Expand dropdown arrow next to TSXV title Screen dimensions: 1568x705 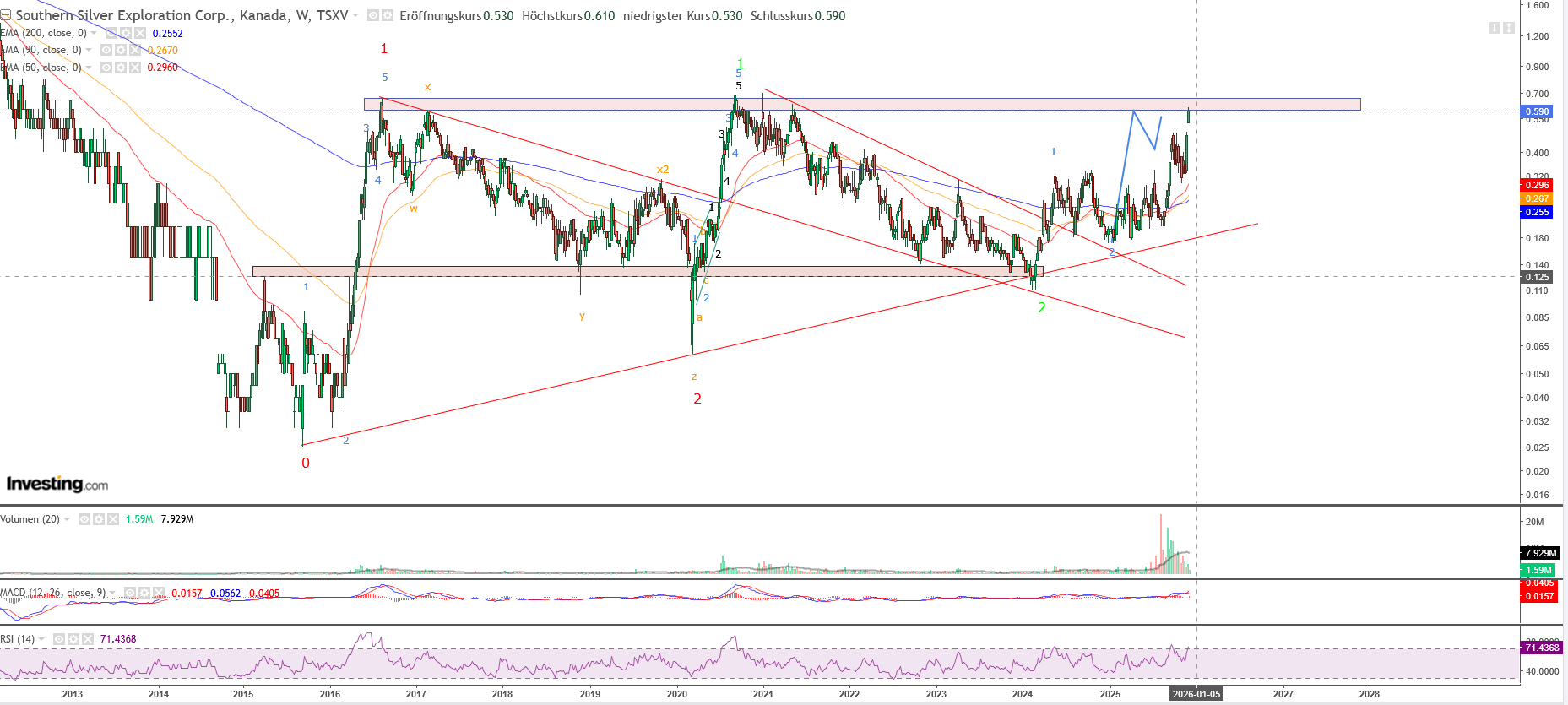click(355, 15)
